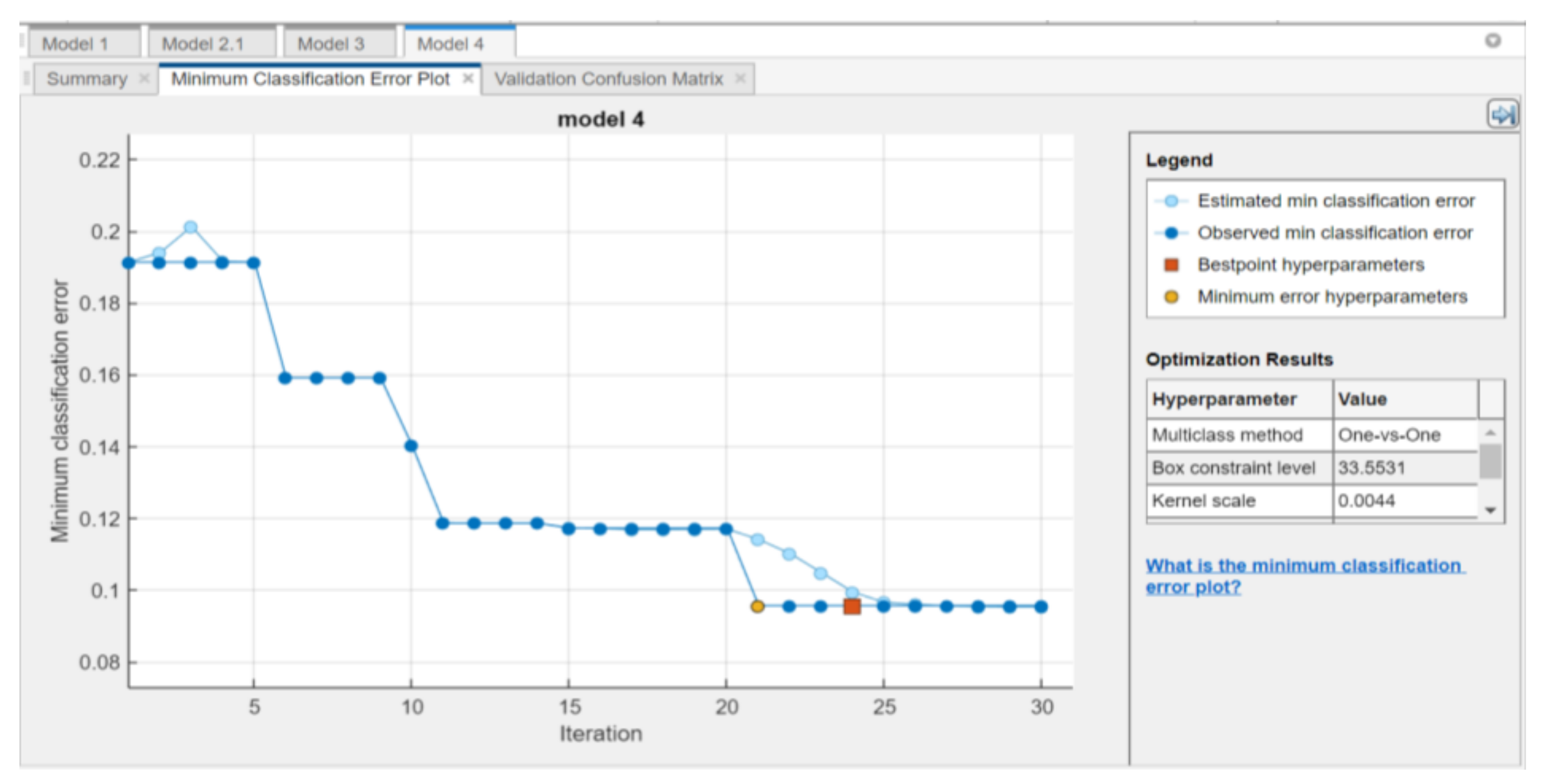The width and height of the screenshot is (1542, 784).
Task: Click the top-right document actions circle icon
Action: [x=1493, y=41]
